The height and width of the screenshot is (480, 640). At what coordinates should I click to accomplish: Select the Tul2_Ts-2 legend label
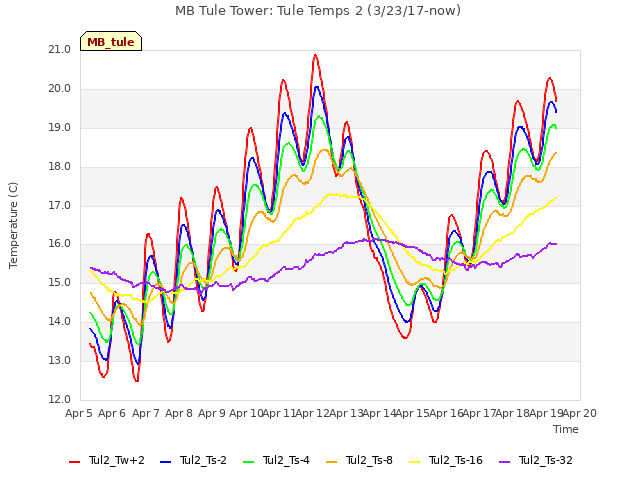coord(203,460)
